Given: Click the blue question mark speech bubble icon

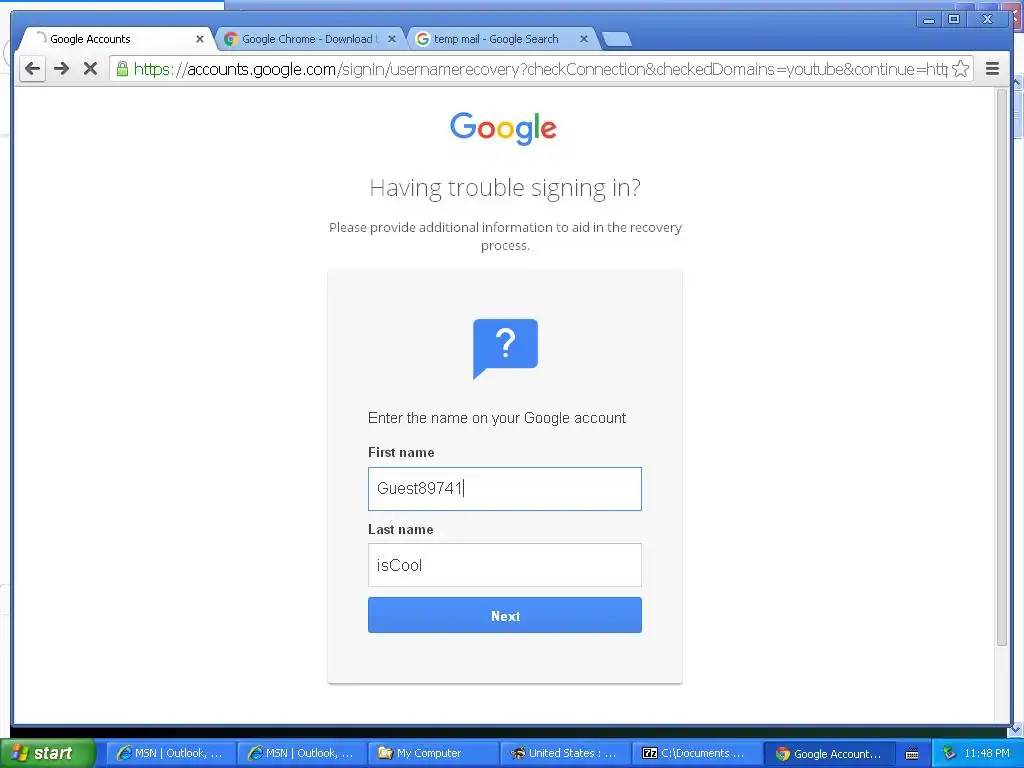Looking at the screenshot, I should point(505,348).
